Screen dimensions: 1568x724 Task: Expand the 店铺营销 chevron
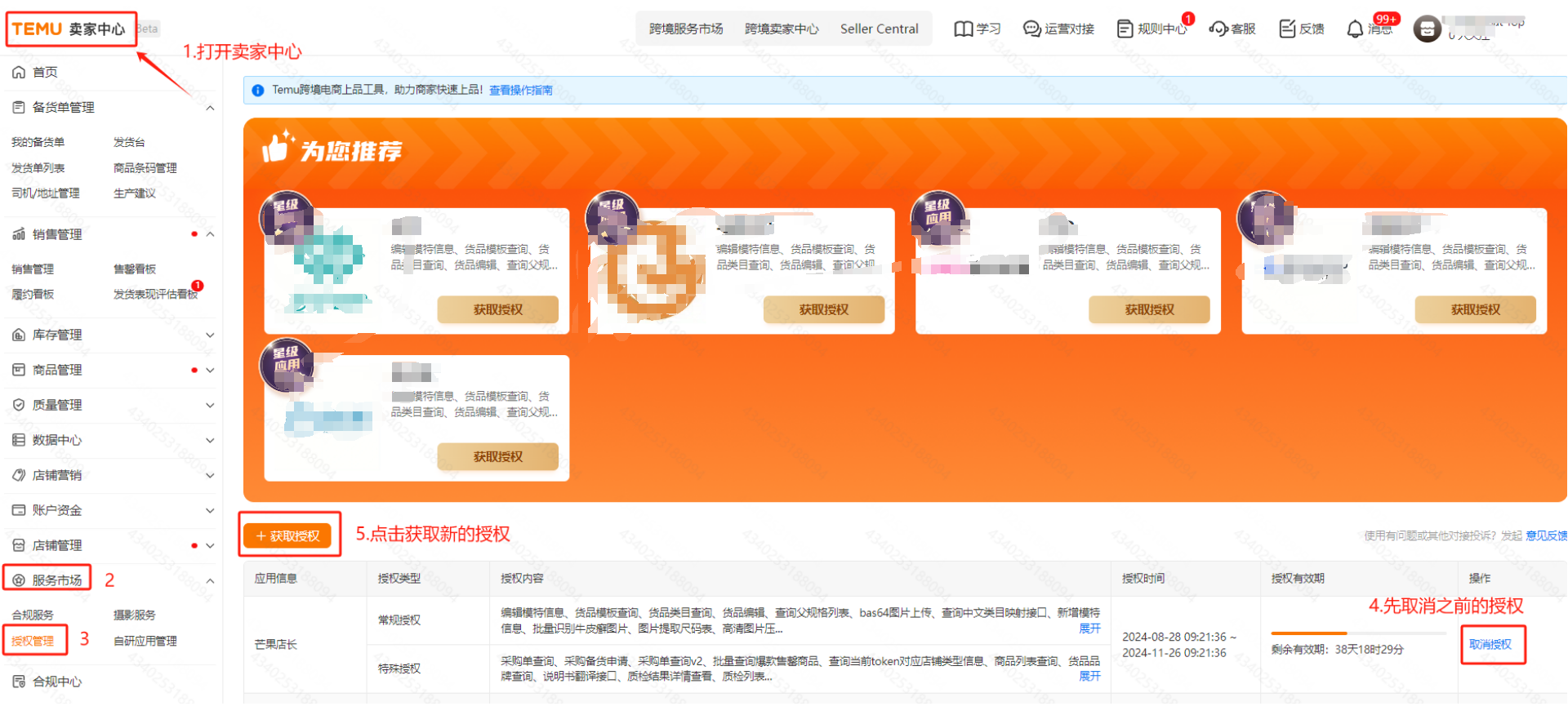[x=210, y=475]
